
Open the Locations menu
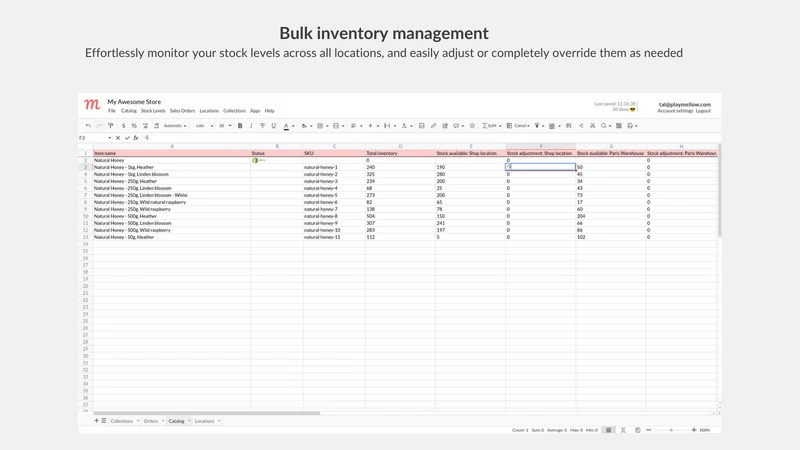209,111
